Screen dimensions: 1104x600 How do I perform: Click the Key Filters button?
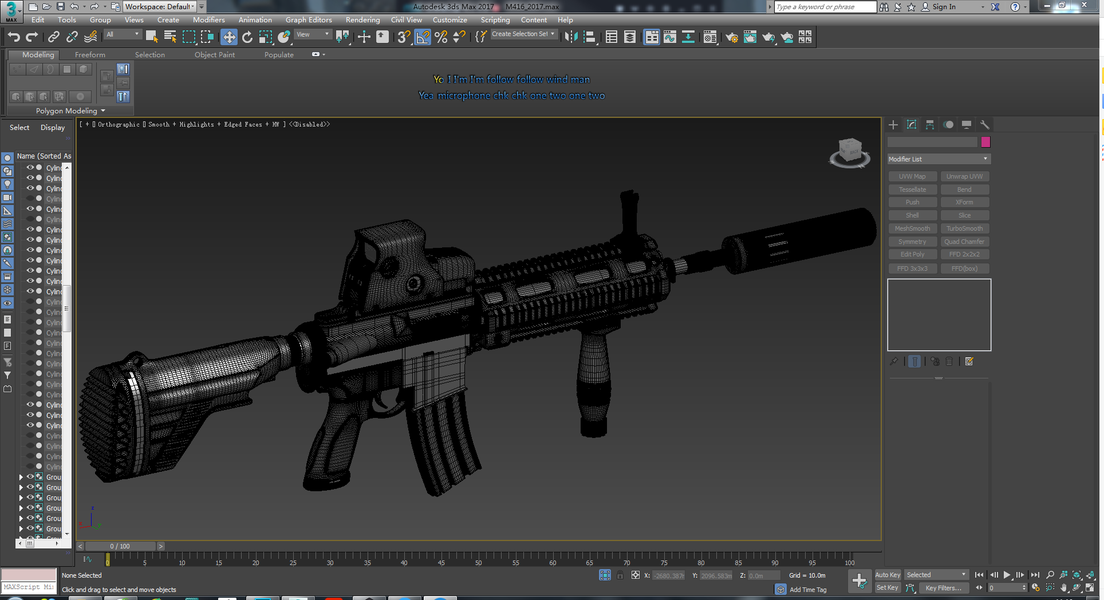point(943,587)
